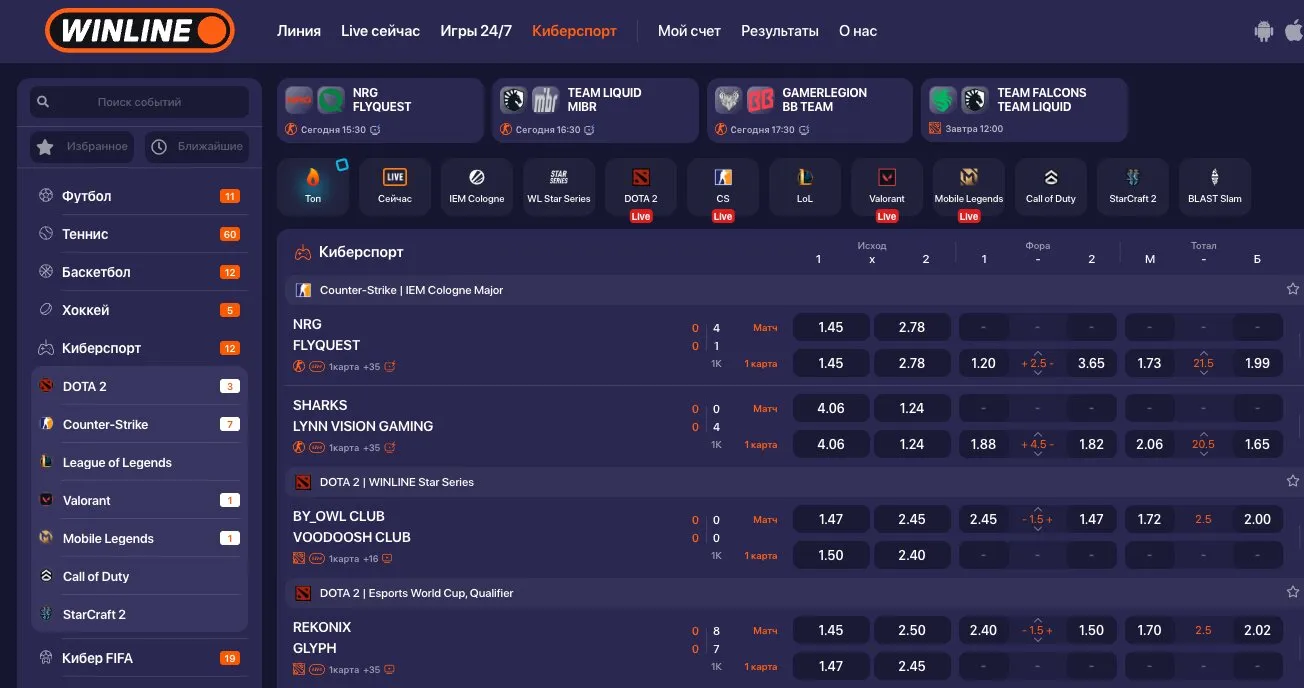1304x688 pixels.
Task: Expand Кибер FIFA in the sidebar
Action: (x=139, y=658)
